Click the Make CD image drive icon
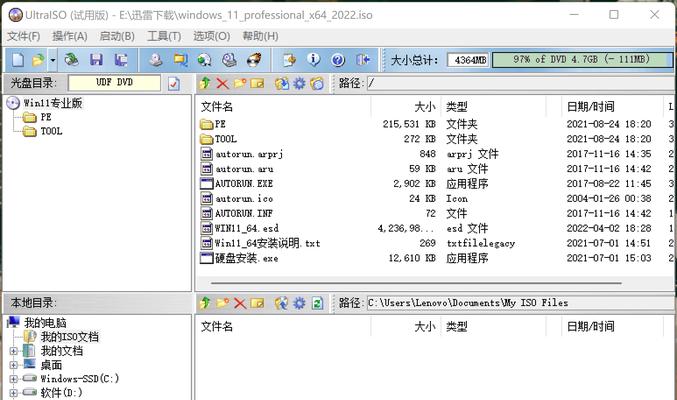677x400 pixels. 155,60
